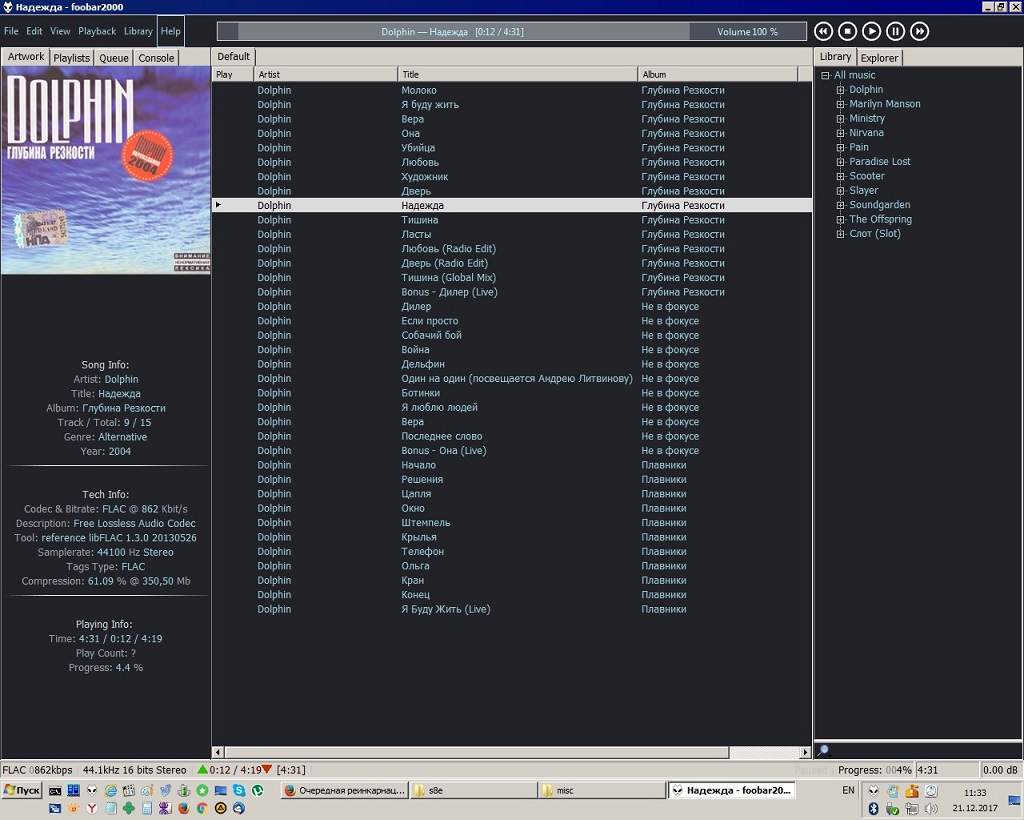Open Skype from the quick launch bar
The height and width of the screenshot is (820, 1024).
239,790
